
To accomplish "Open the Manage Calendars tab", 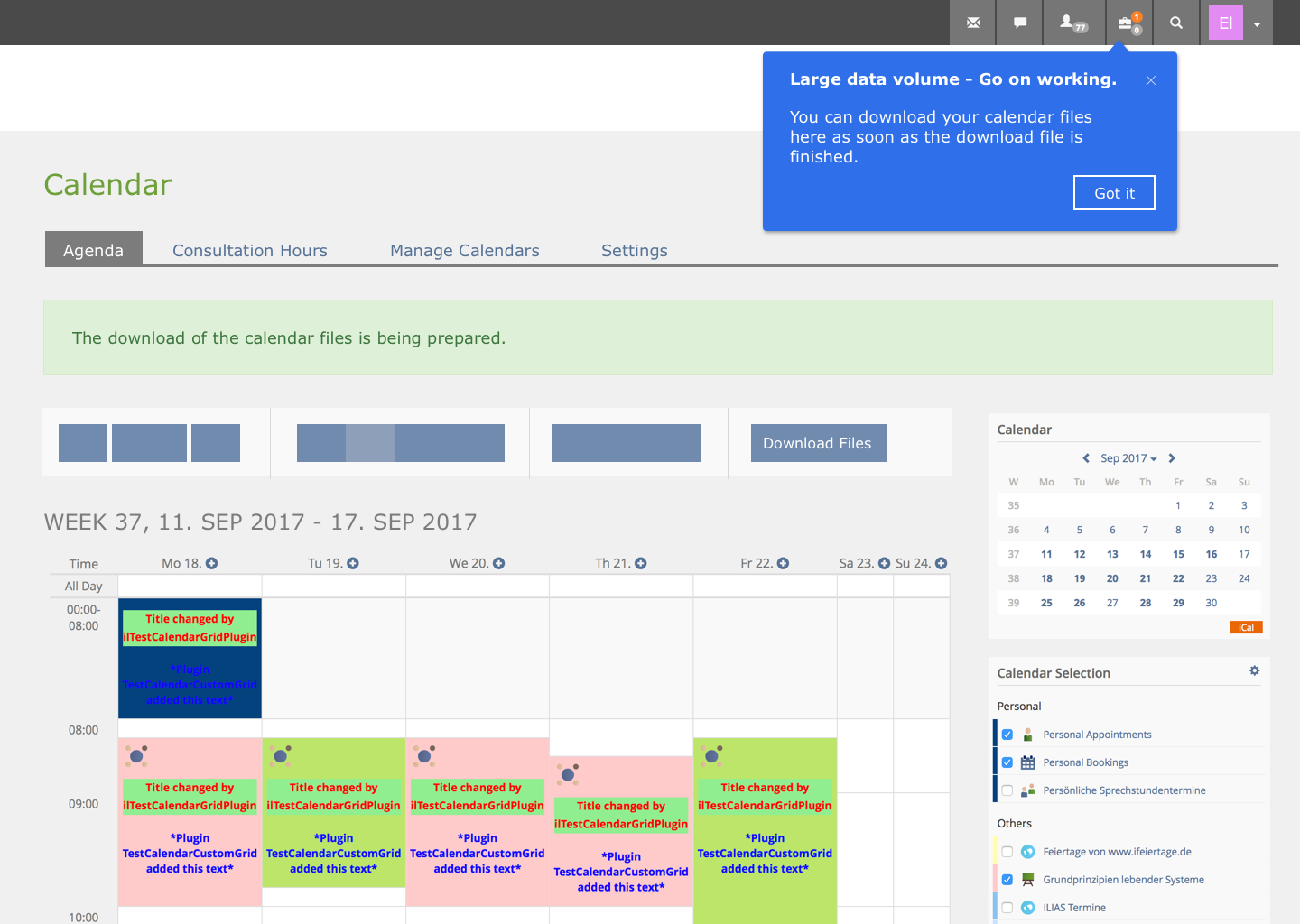I will pos(464,251).
